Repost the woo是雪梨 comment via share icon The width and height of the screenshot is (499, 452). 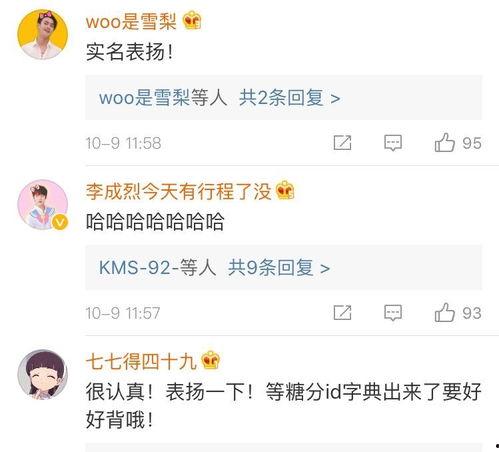(x=342, y=143)
